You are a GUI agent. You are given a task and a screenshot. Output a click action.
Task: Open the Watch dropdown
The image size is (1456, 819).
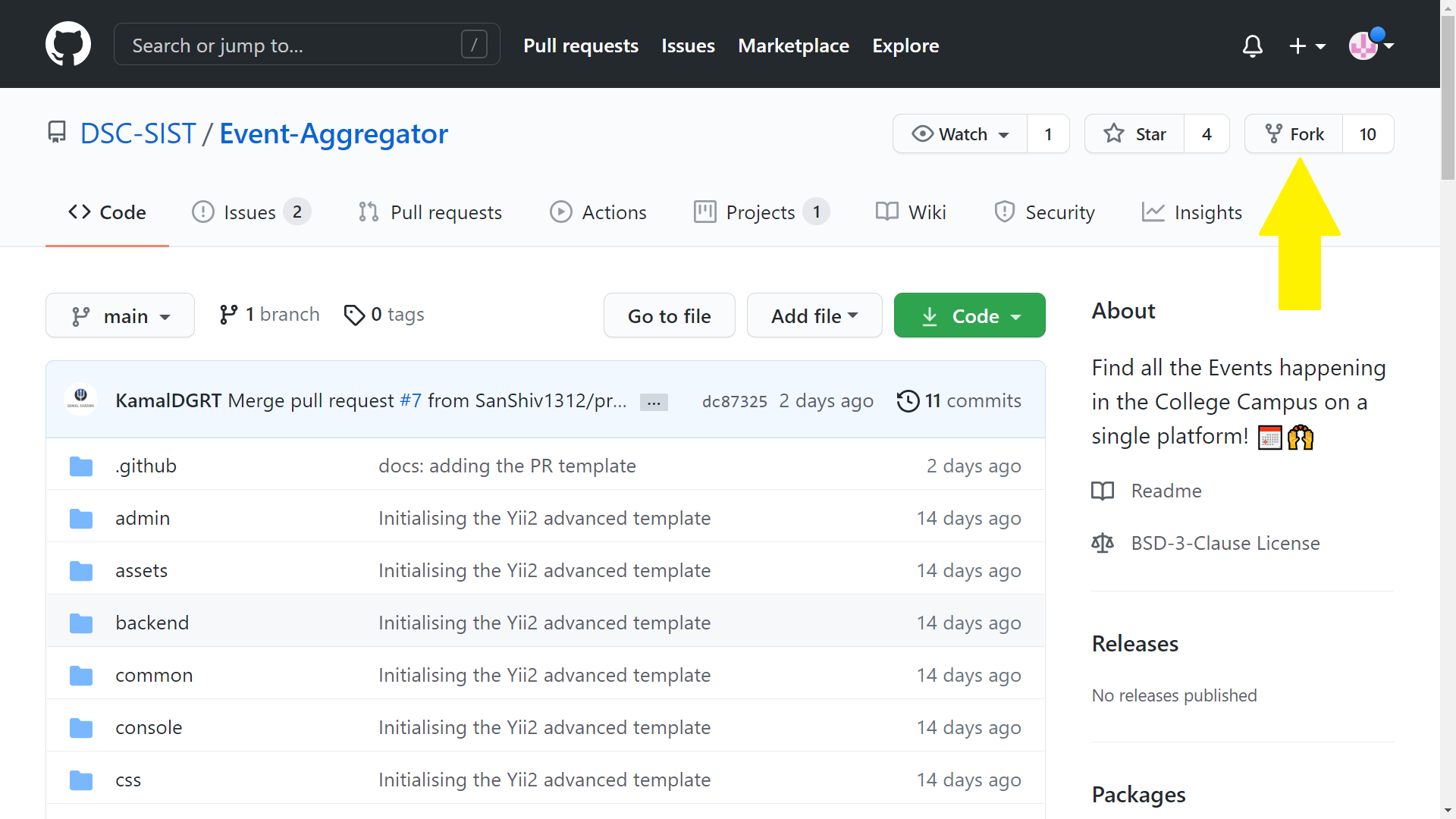click(960, 133)
